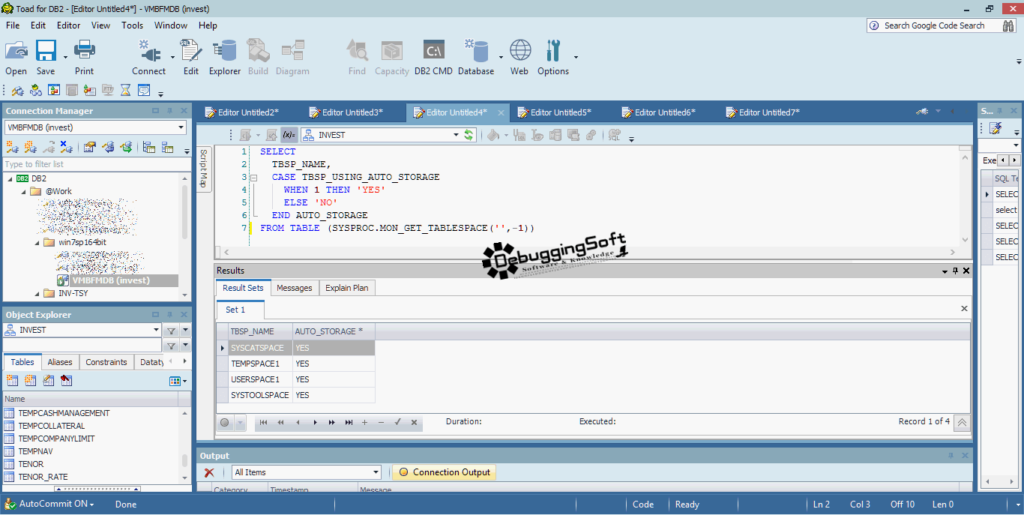Toggle the Connection Output button
This screenshot has height=515, width=1024.
point(444,472)
